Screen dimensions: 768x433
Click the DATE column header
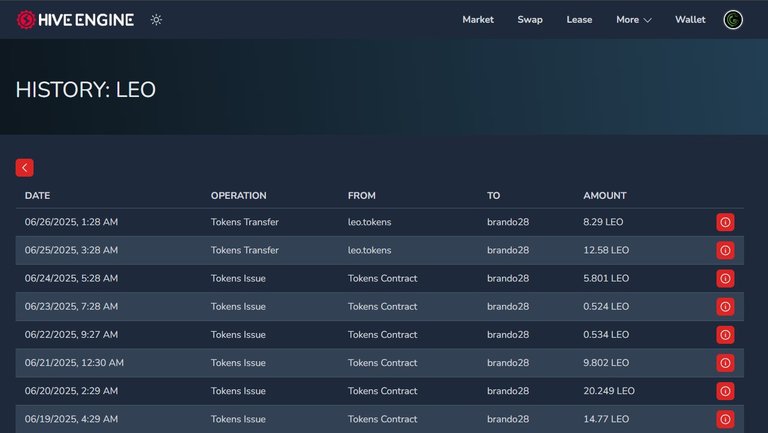click(x=37, y=195)
